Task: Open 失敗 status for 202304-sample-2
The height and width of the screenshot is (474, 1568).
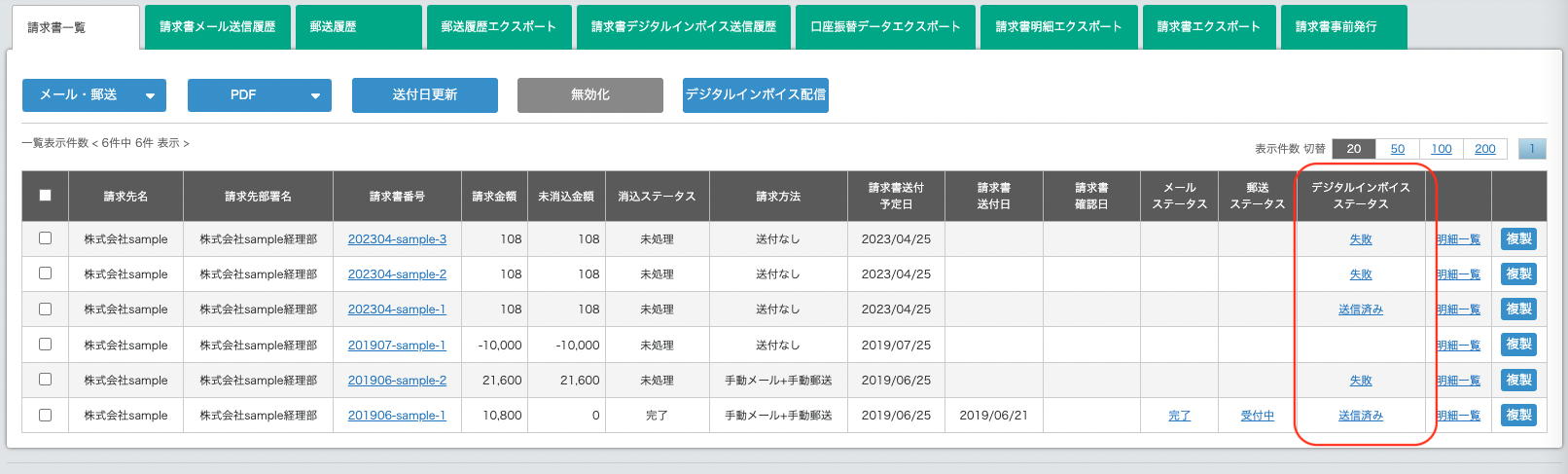Action: (1361, 274)
